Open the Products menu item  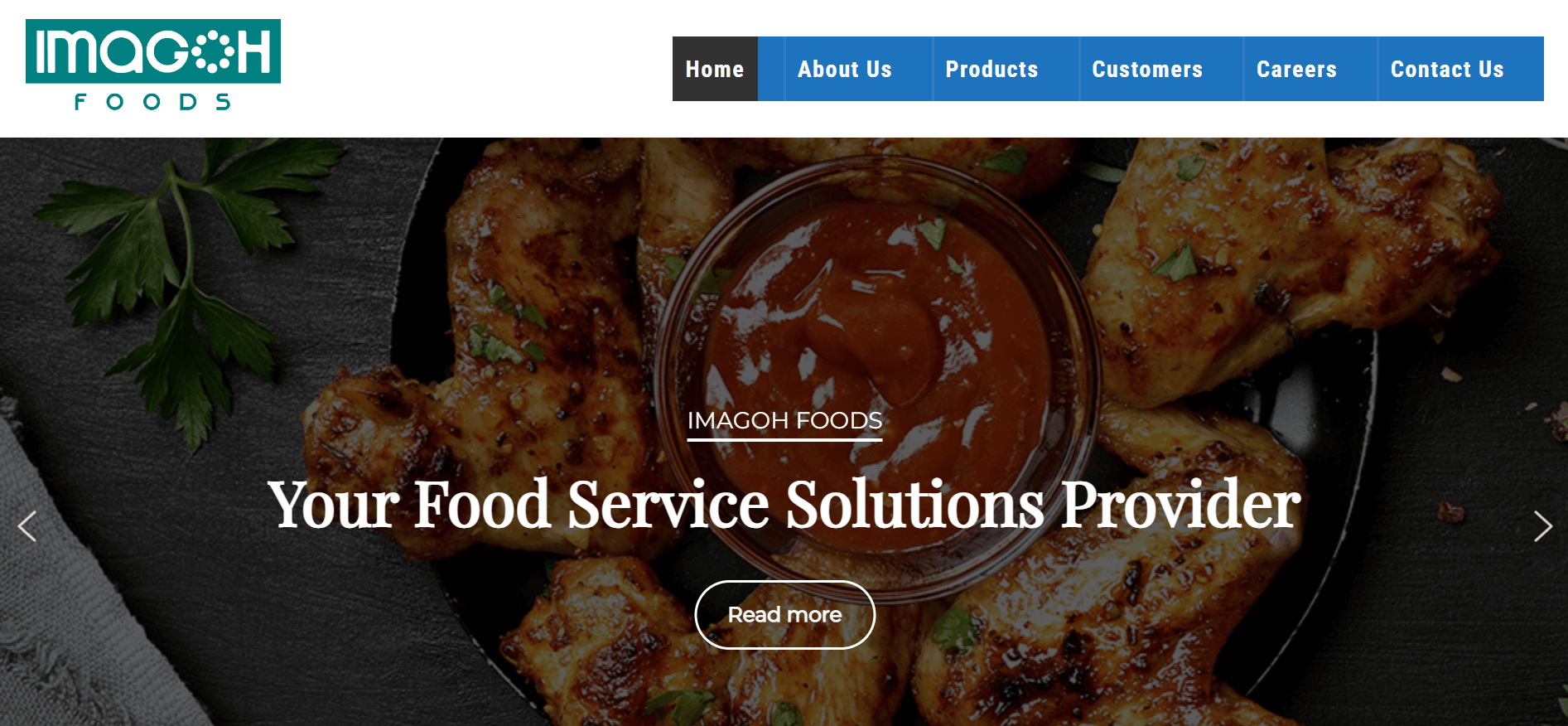pyautogui.click(x=992, y=69)
